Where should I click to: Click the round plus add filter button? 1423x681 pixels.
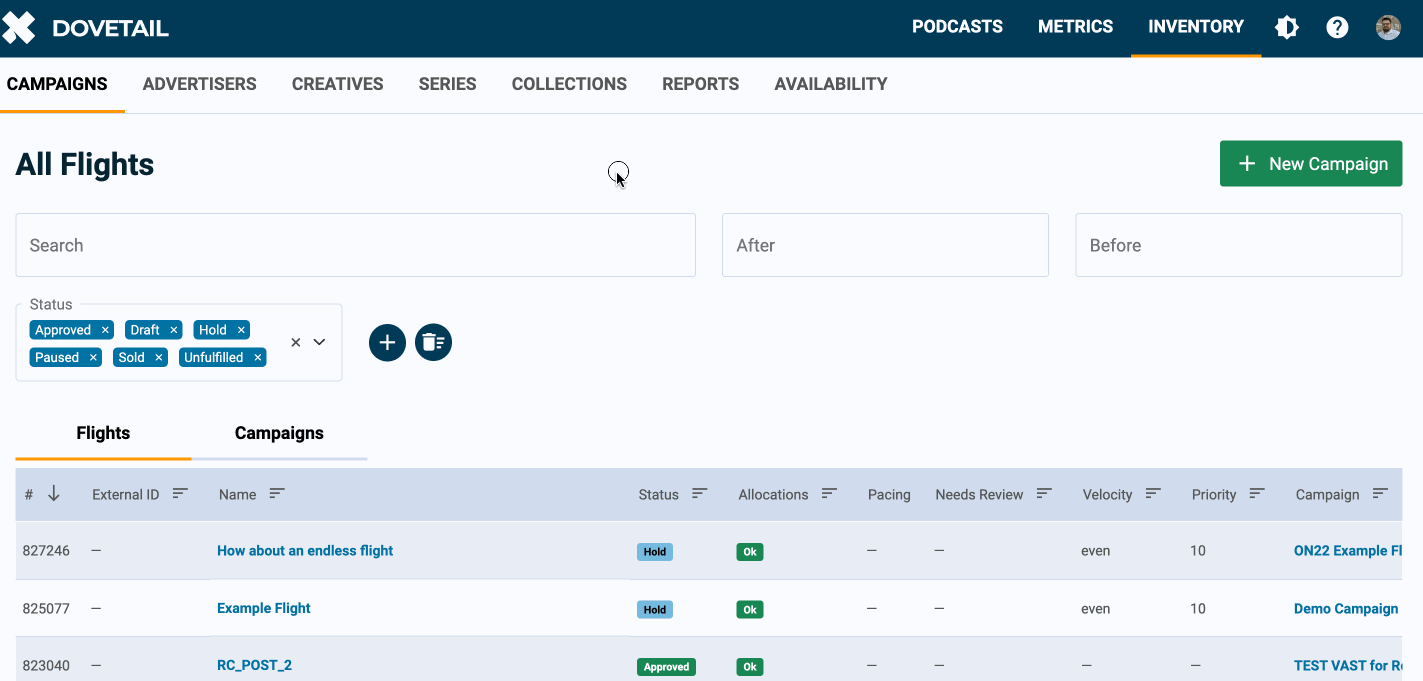(387, 342)
